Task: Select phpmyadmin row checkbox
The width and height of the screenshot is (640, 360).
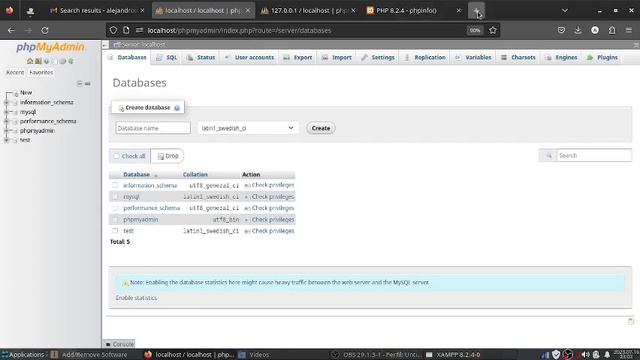Action: click(x=115, y=219)
